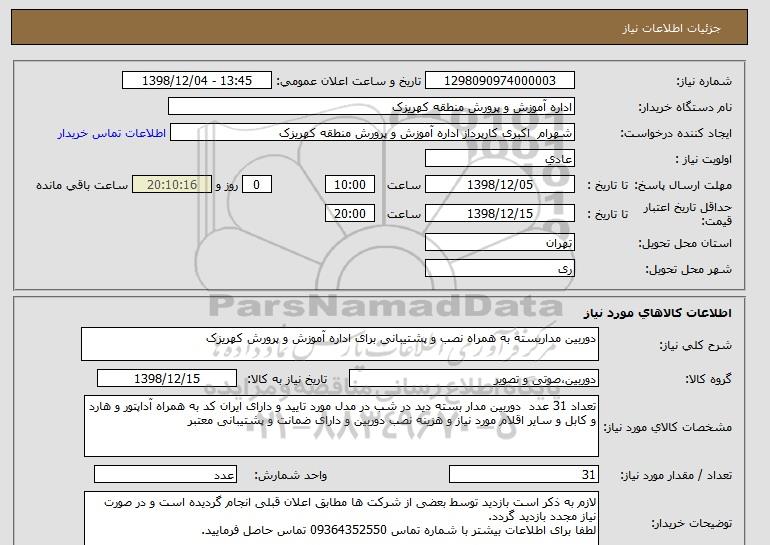Click the section title اطلاعات کالاهای مورد نیاز
770x545 pixels.
tap(658, 313)
